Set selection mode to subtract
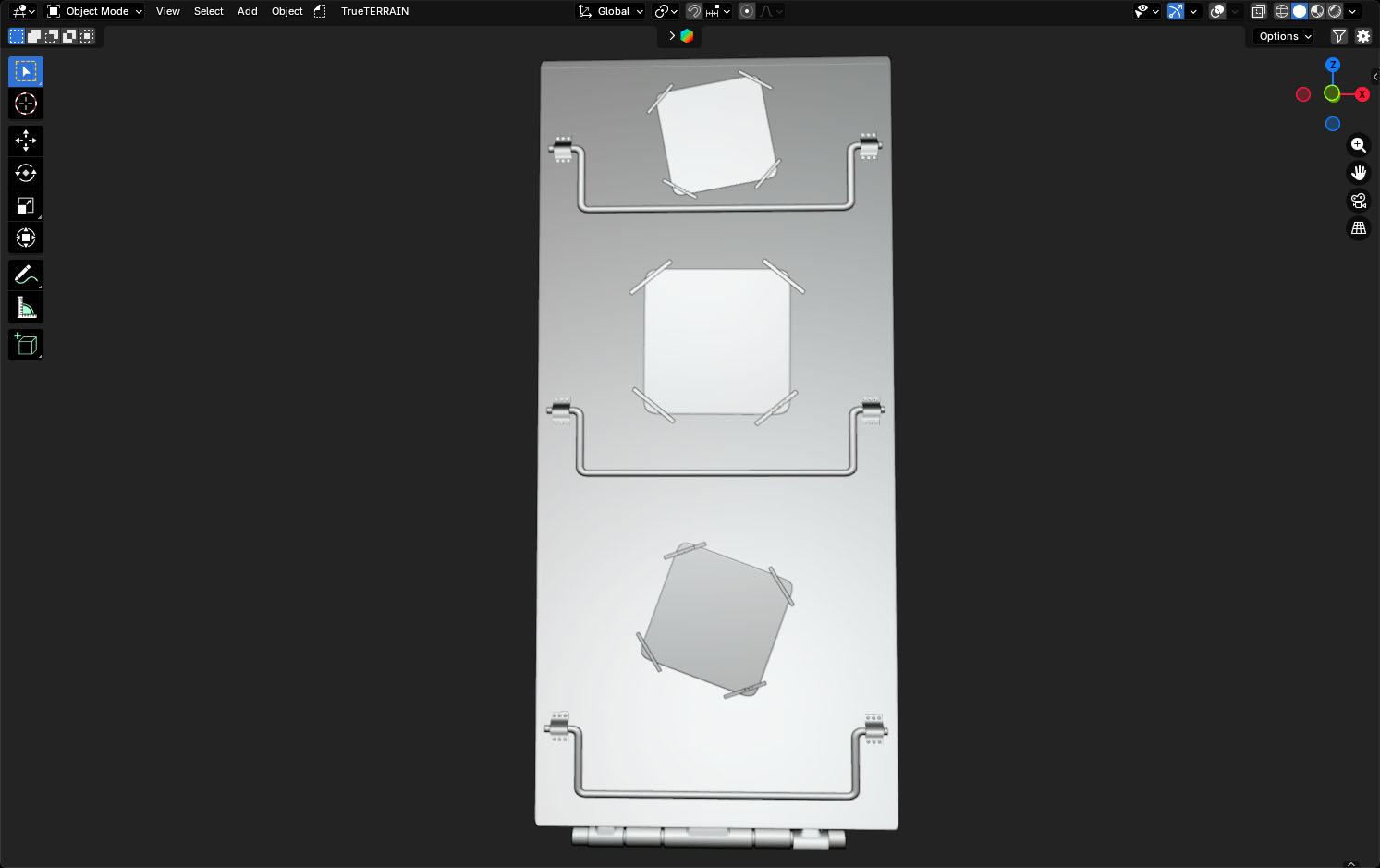The height and width of the screenshot is (868, 1380). [x=52, y=36]
